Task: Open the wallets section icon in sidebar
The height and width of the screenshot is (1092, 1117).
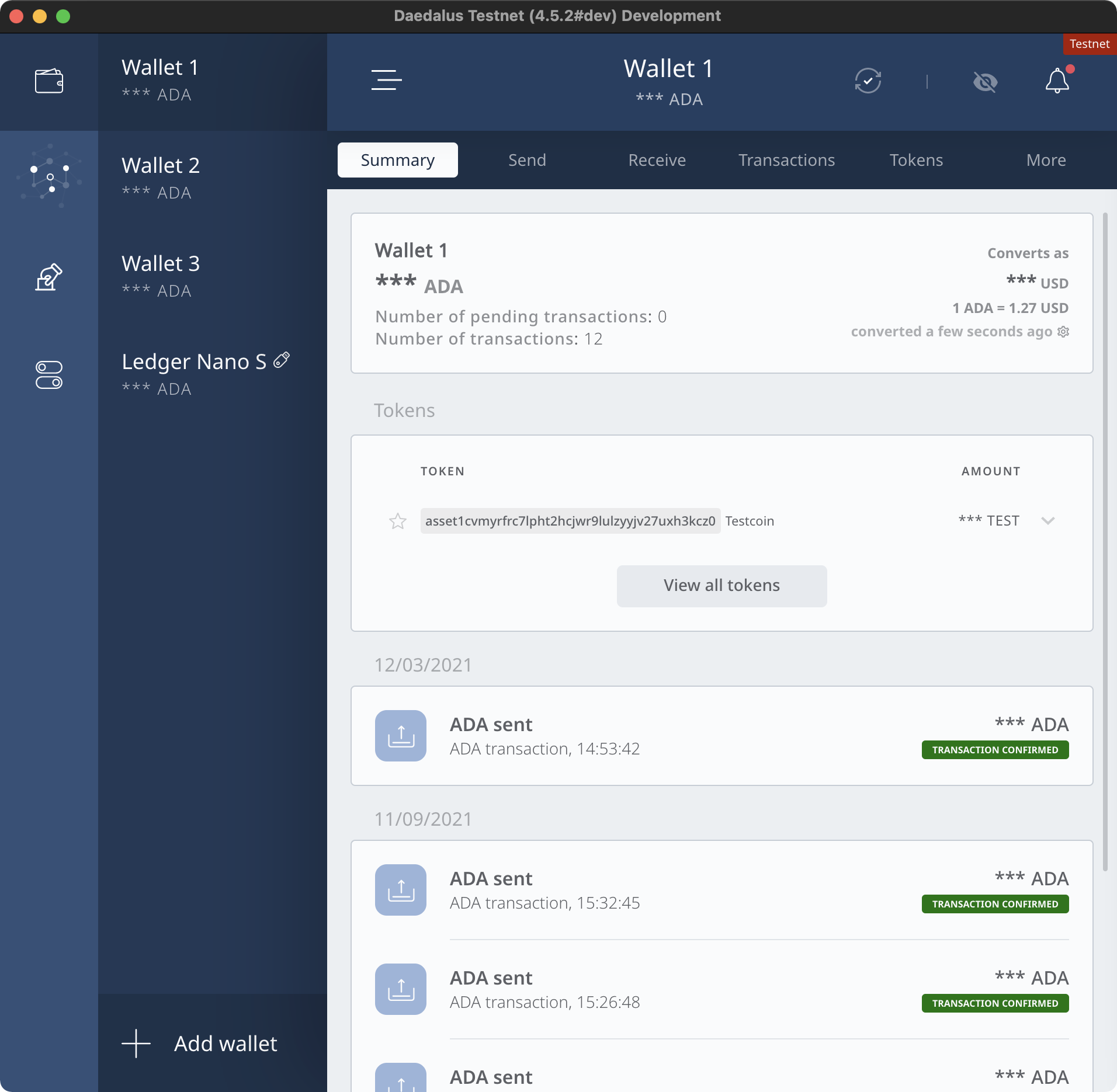Action: pos(49,81)
